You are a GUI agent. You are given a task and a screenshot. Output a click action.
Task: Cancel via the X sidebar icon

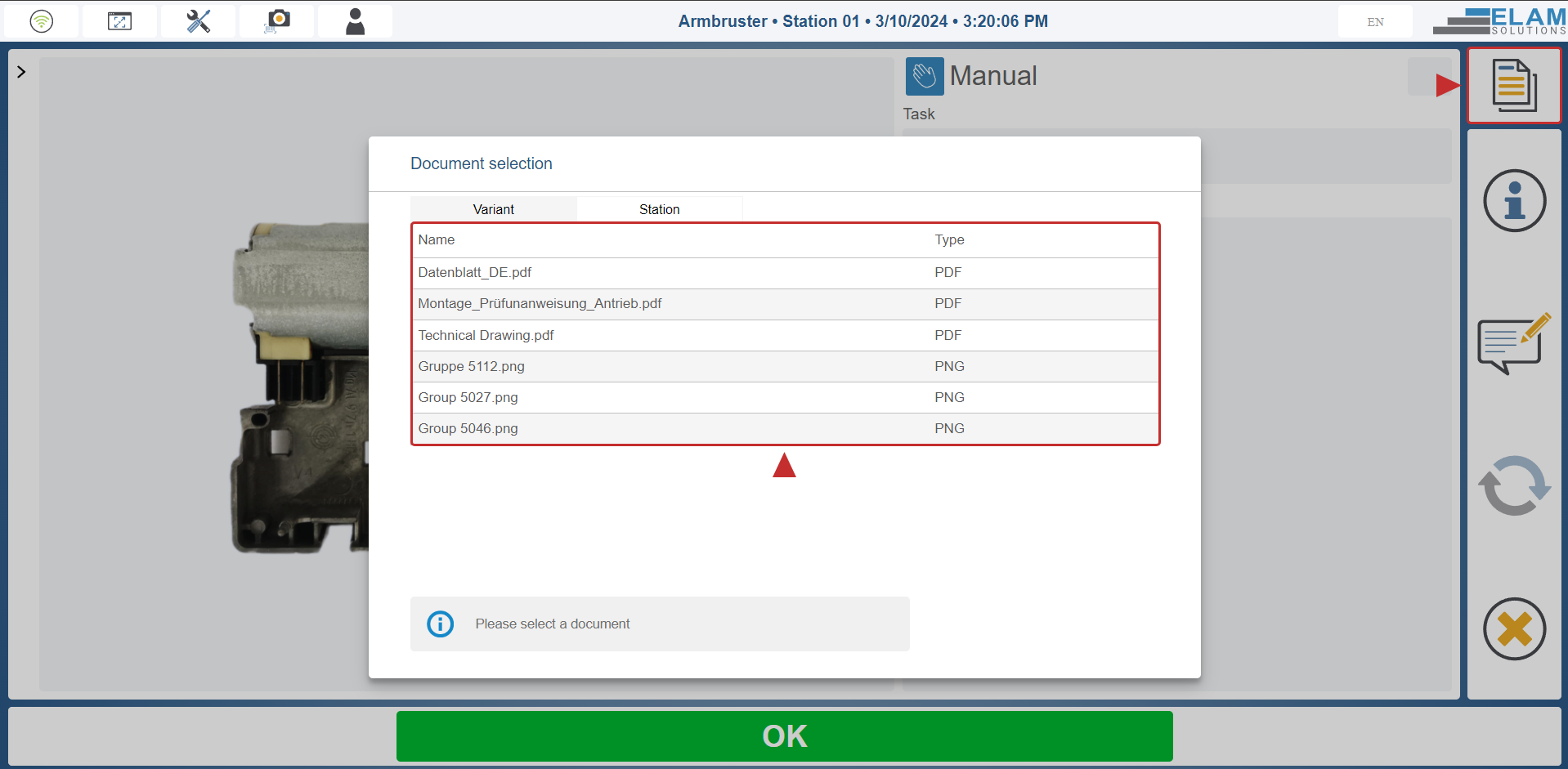click(1513, 629)
